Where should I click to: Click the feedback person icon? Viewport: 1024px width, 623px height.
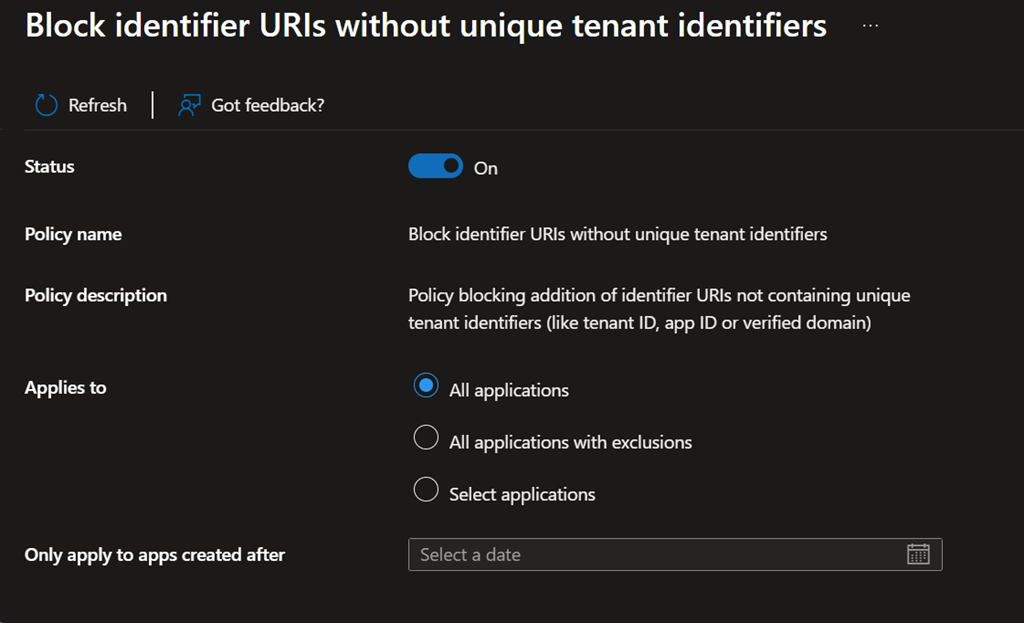190,105
